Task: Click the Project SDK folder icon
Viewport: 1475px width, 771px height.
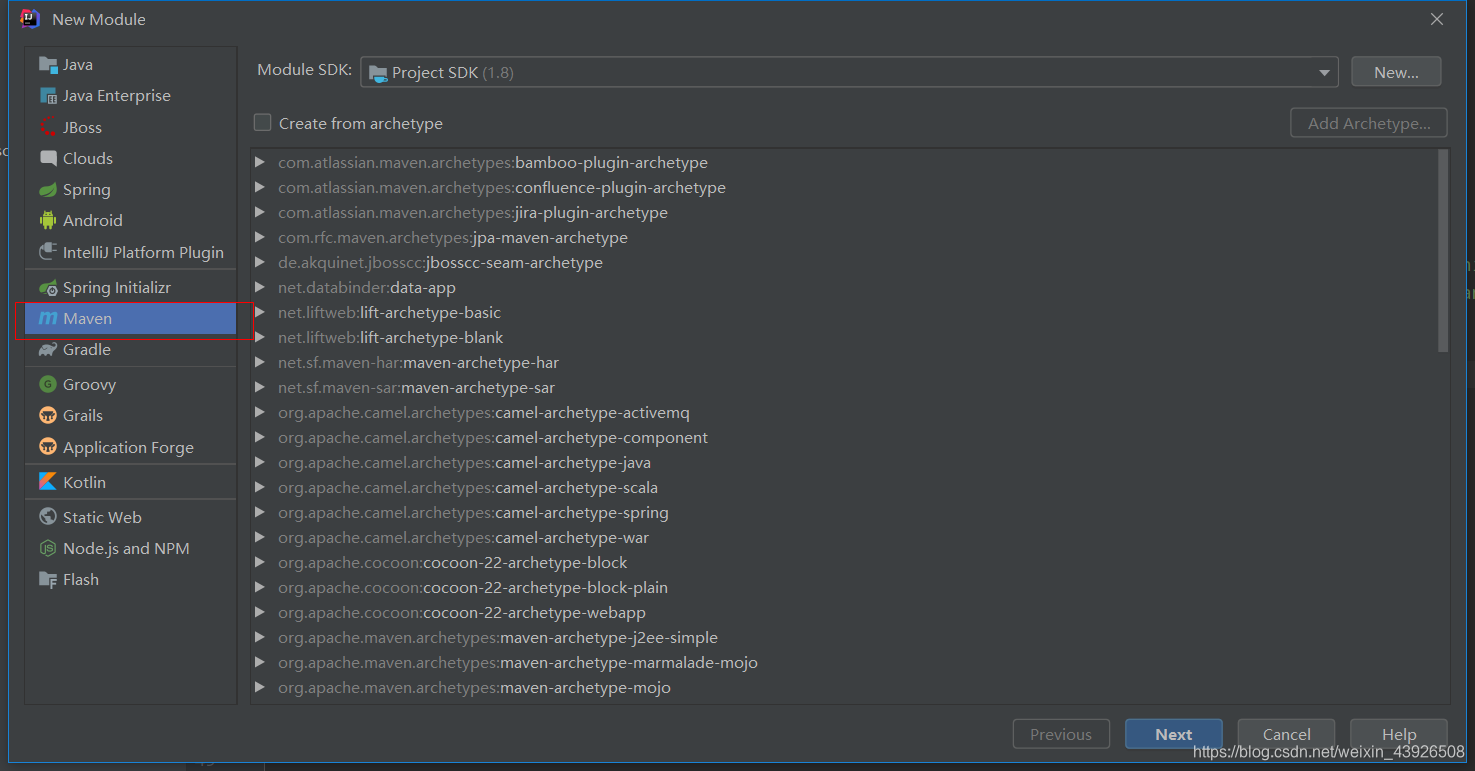Action: pos(378,73)
